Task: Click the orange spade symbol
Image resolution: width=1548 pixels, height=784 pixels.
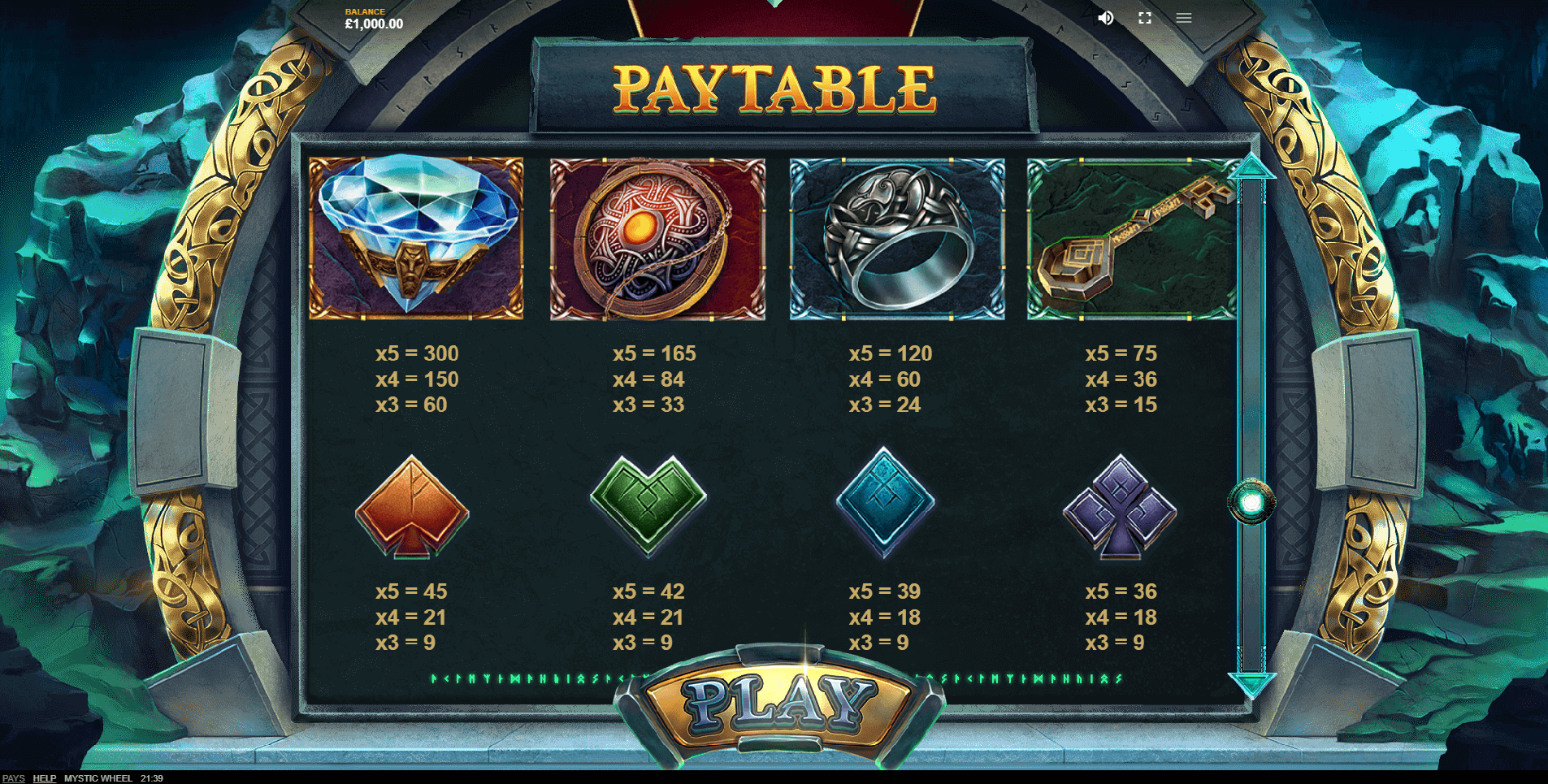Action: click(x=412, y=507)
